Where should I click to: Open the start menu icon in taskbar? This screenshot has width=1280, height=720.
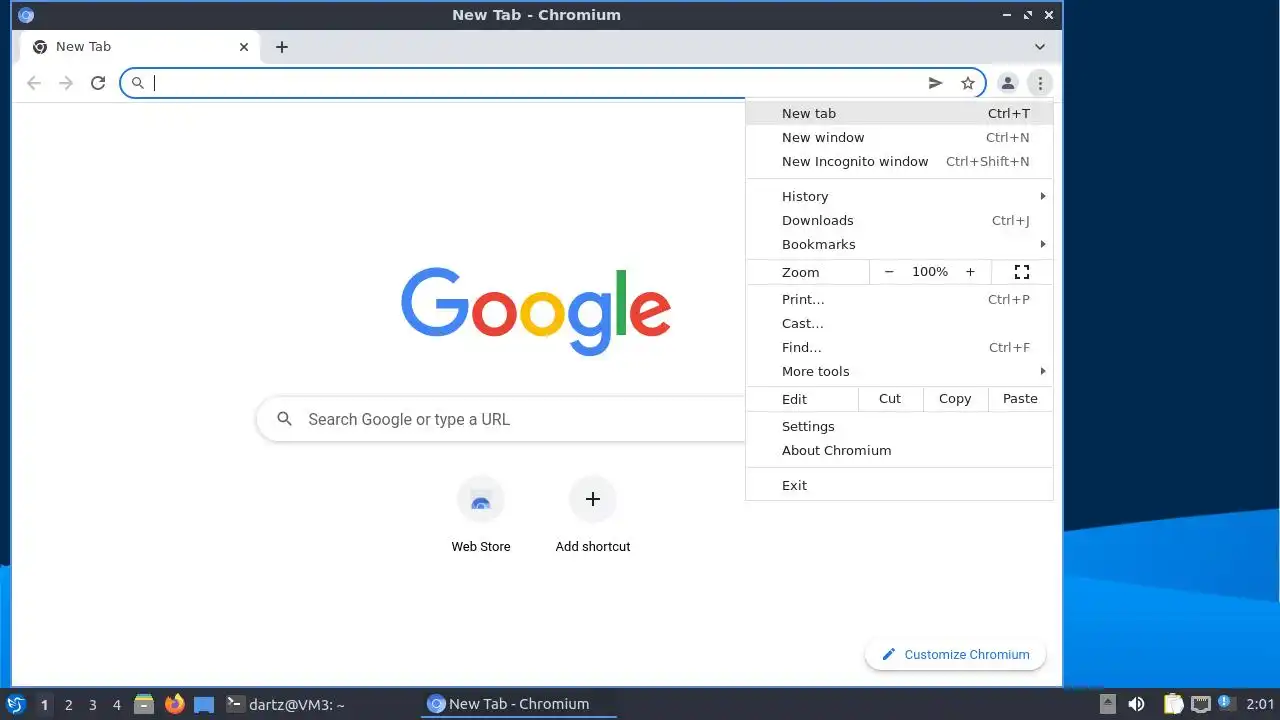click(15, 704)
